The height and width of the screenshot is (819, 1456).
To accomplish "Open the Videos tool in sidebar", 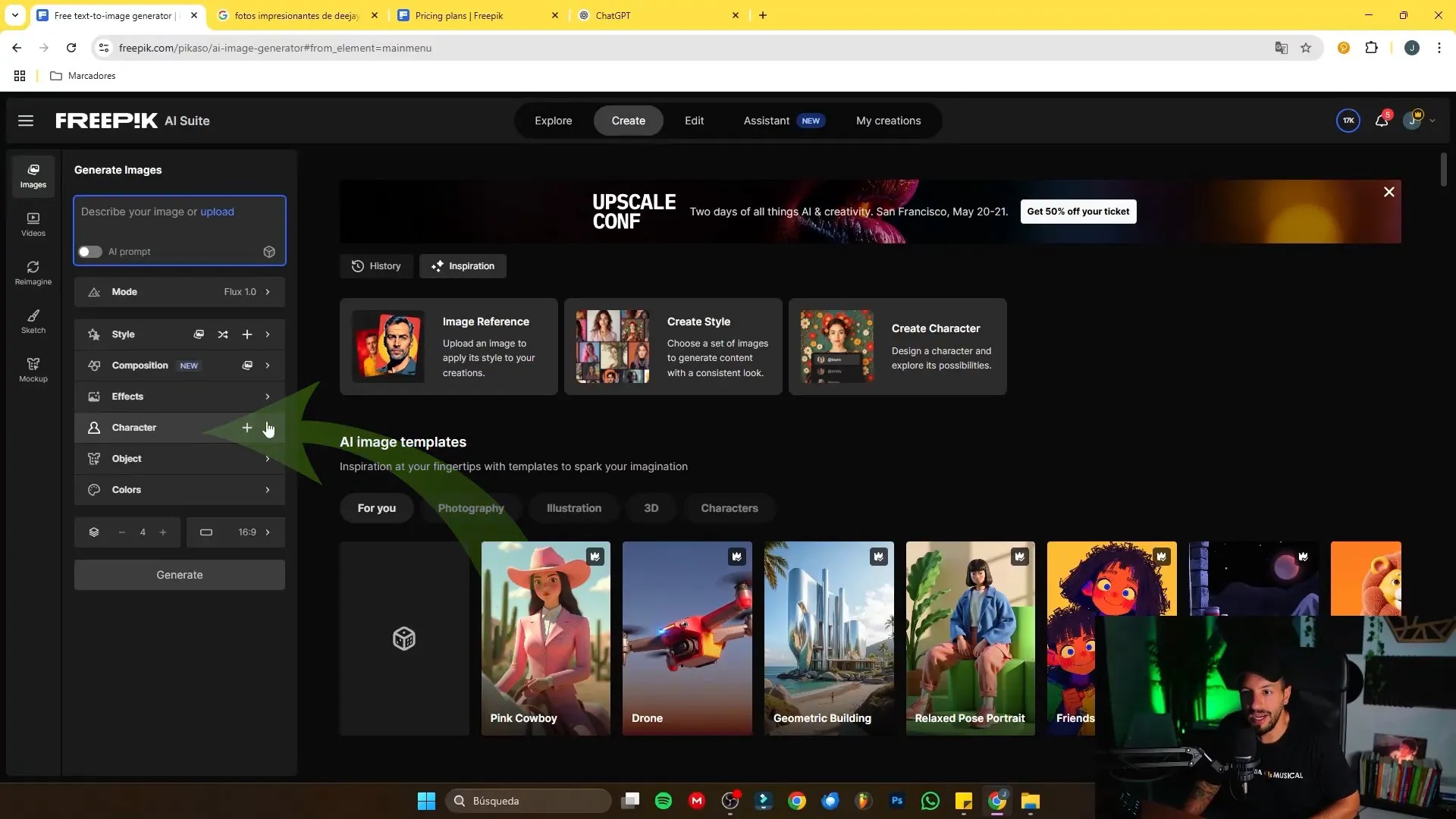I will click(x=33, y=224).
